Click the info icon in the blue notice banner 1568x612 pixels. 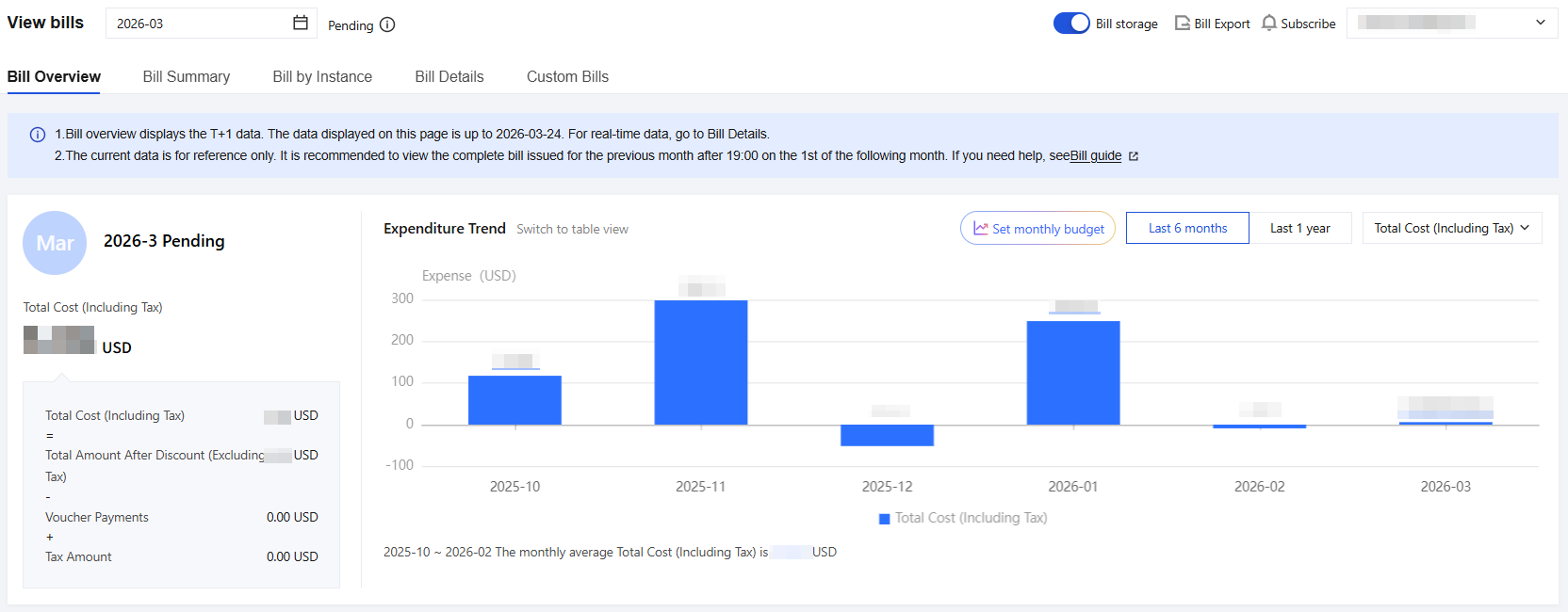(x=38, y=135)
